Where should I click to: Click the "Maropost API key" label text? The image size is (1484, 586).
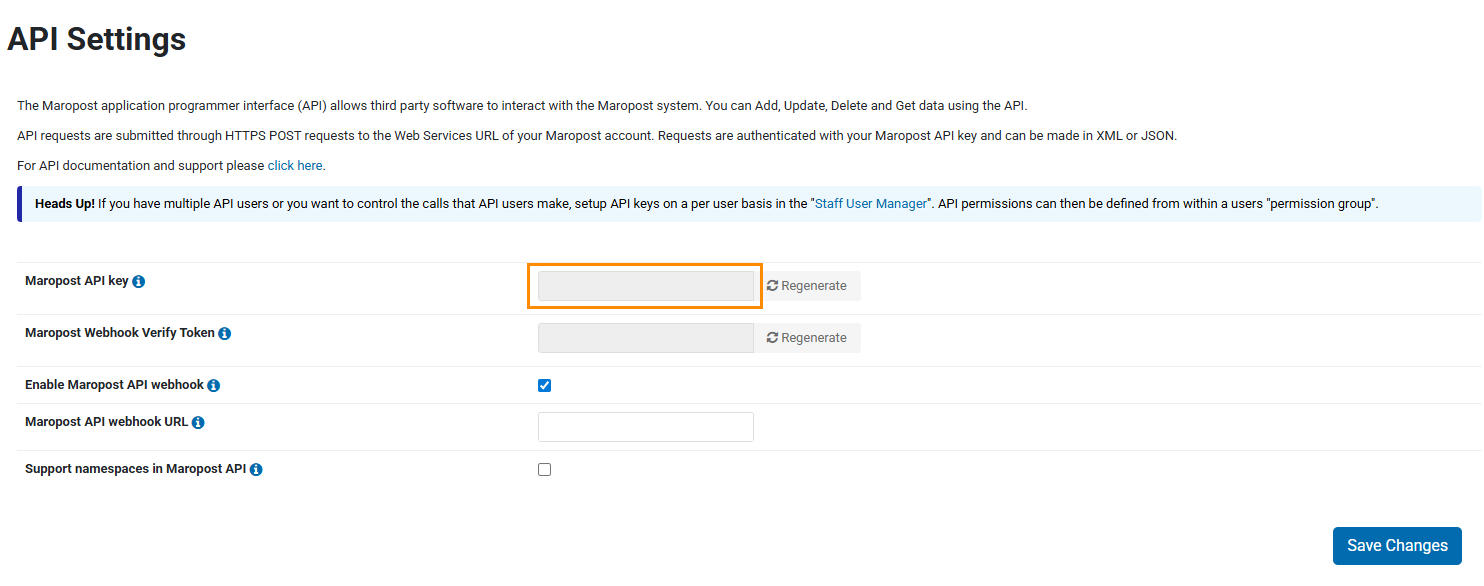77,282
